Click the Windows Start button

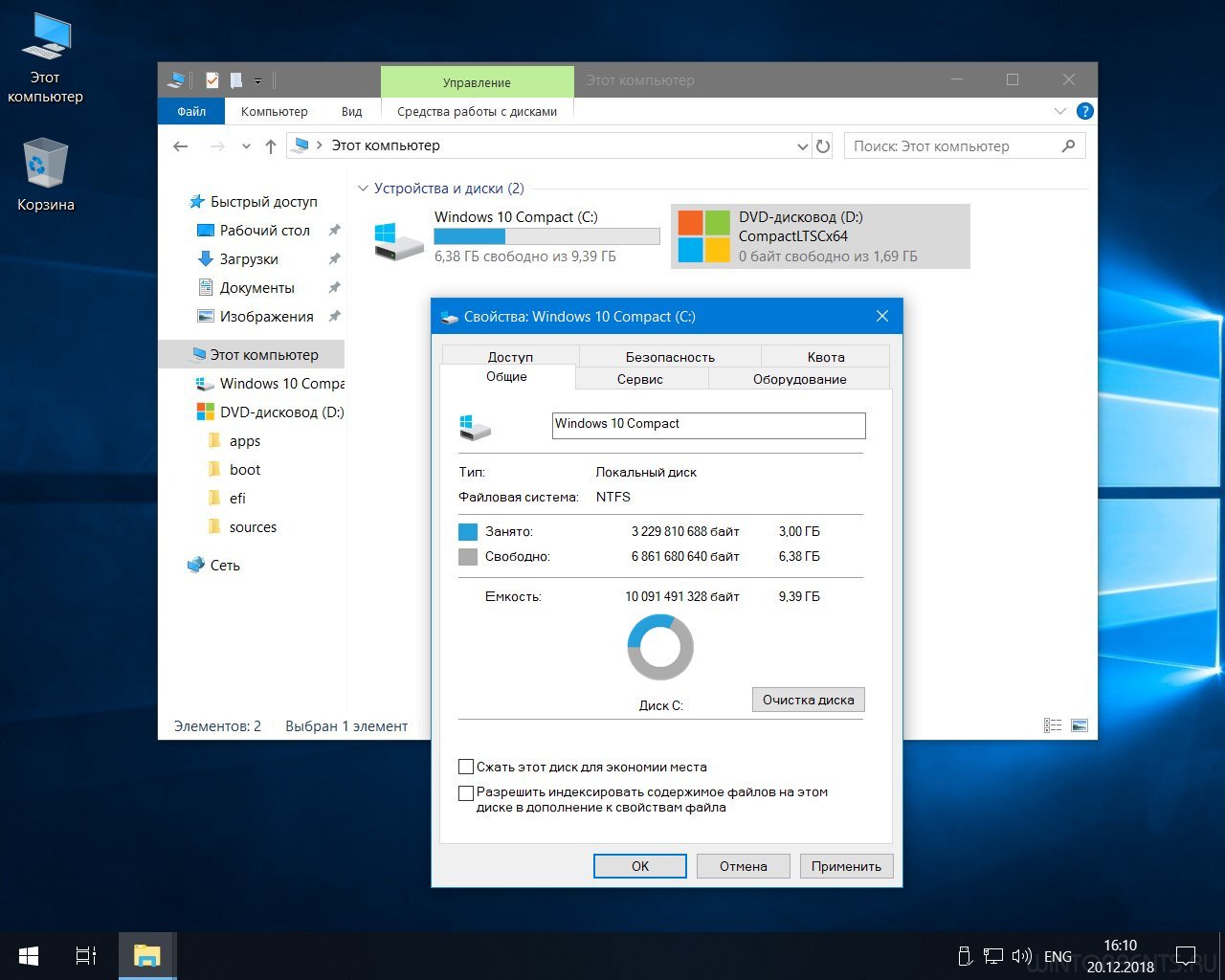29,955
